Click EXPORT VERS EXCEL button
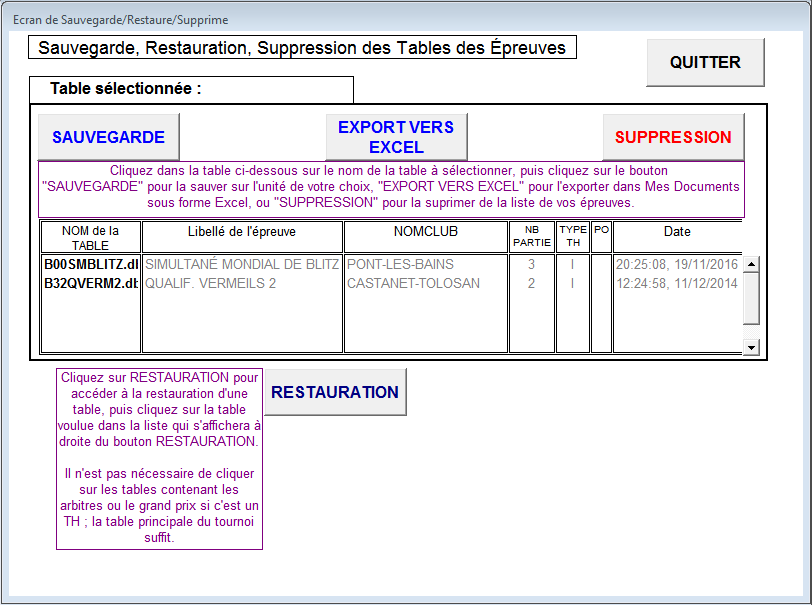812x605 pixels. (396, 137)
